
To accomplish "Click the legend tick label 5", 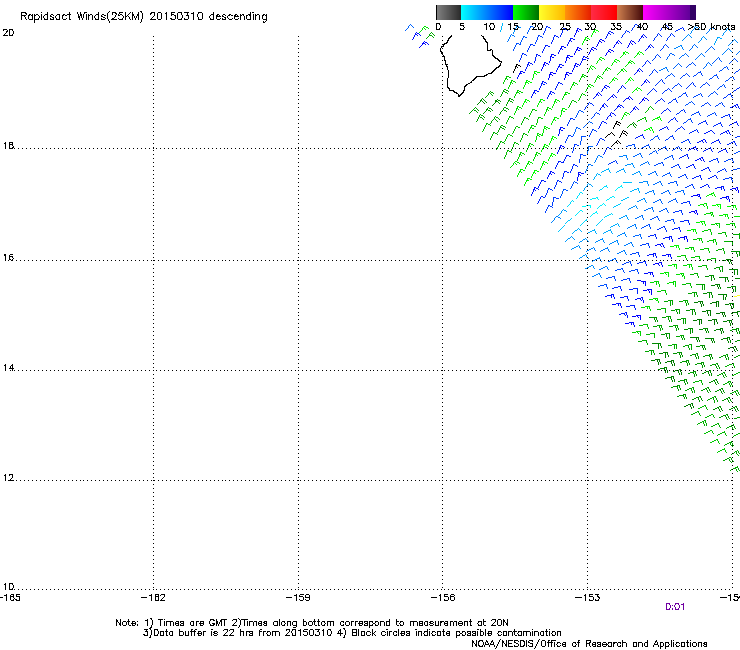I will click(462, 27).
